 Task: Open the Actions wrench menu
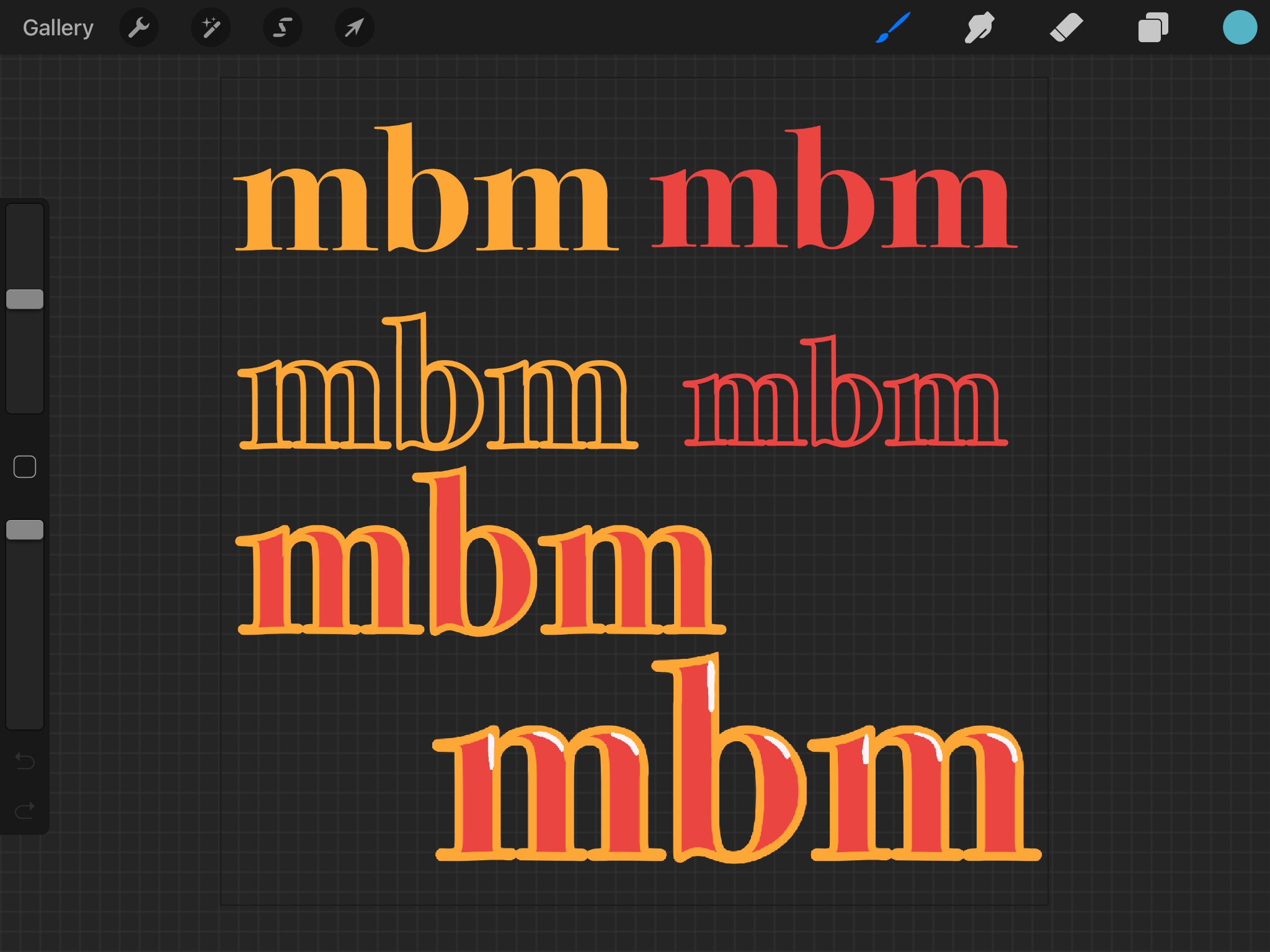[x=139, y=28]
